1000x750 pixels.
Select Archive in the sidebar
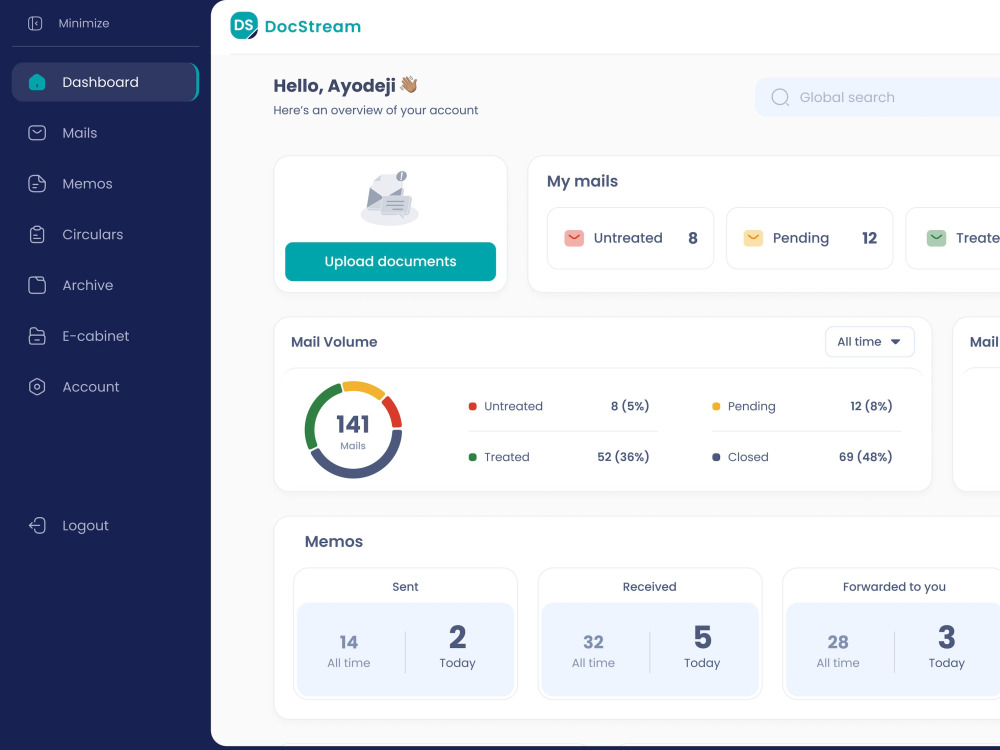pos(87,285)
